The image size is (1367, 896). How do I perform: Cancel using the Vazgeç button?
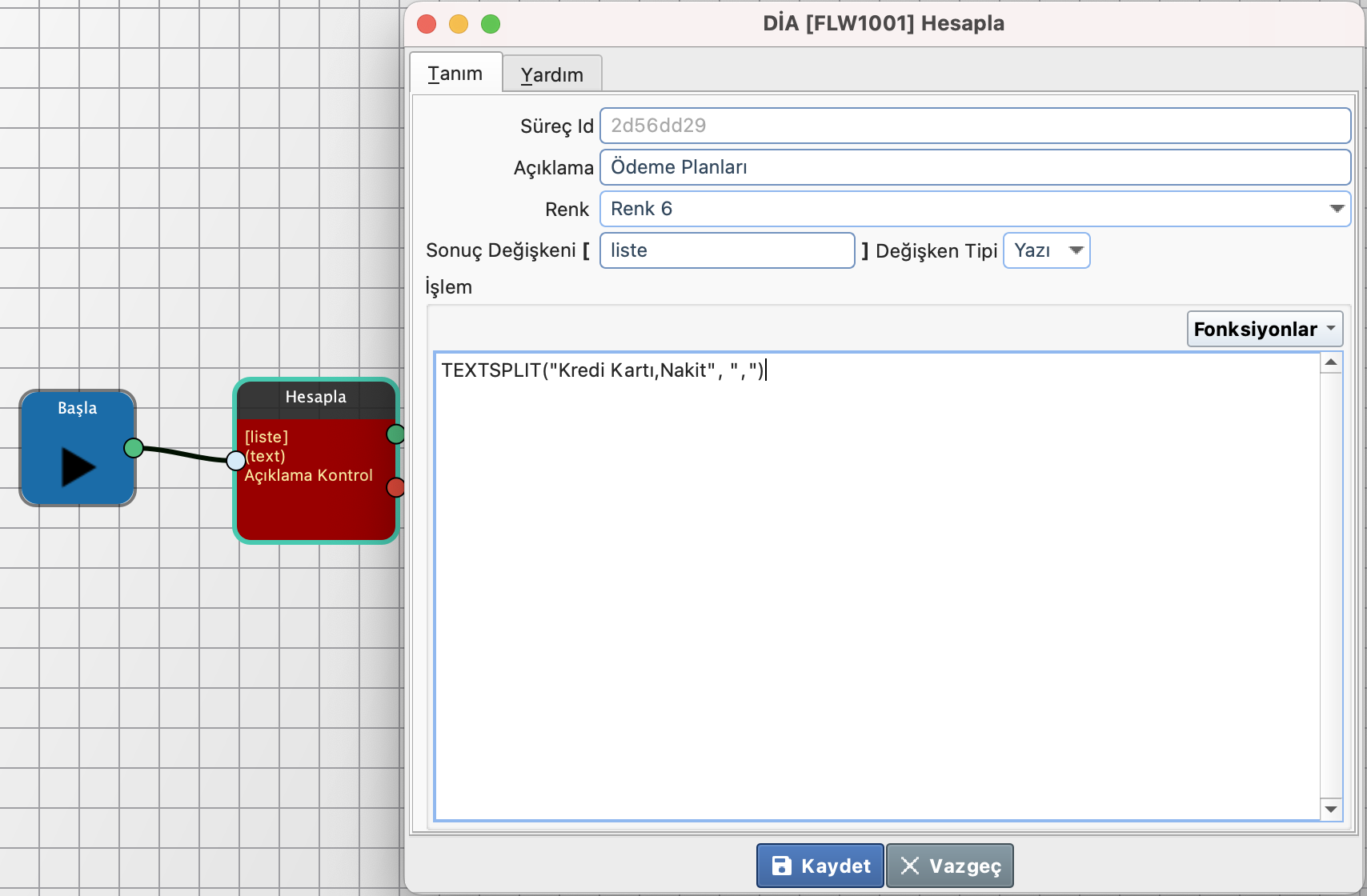(950, 866)
